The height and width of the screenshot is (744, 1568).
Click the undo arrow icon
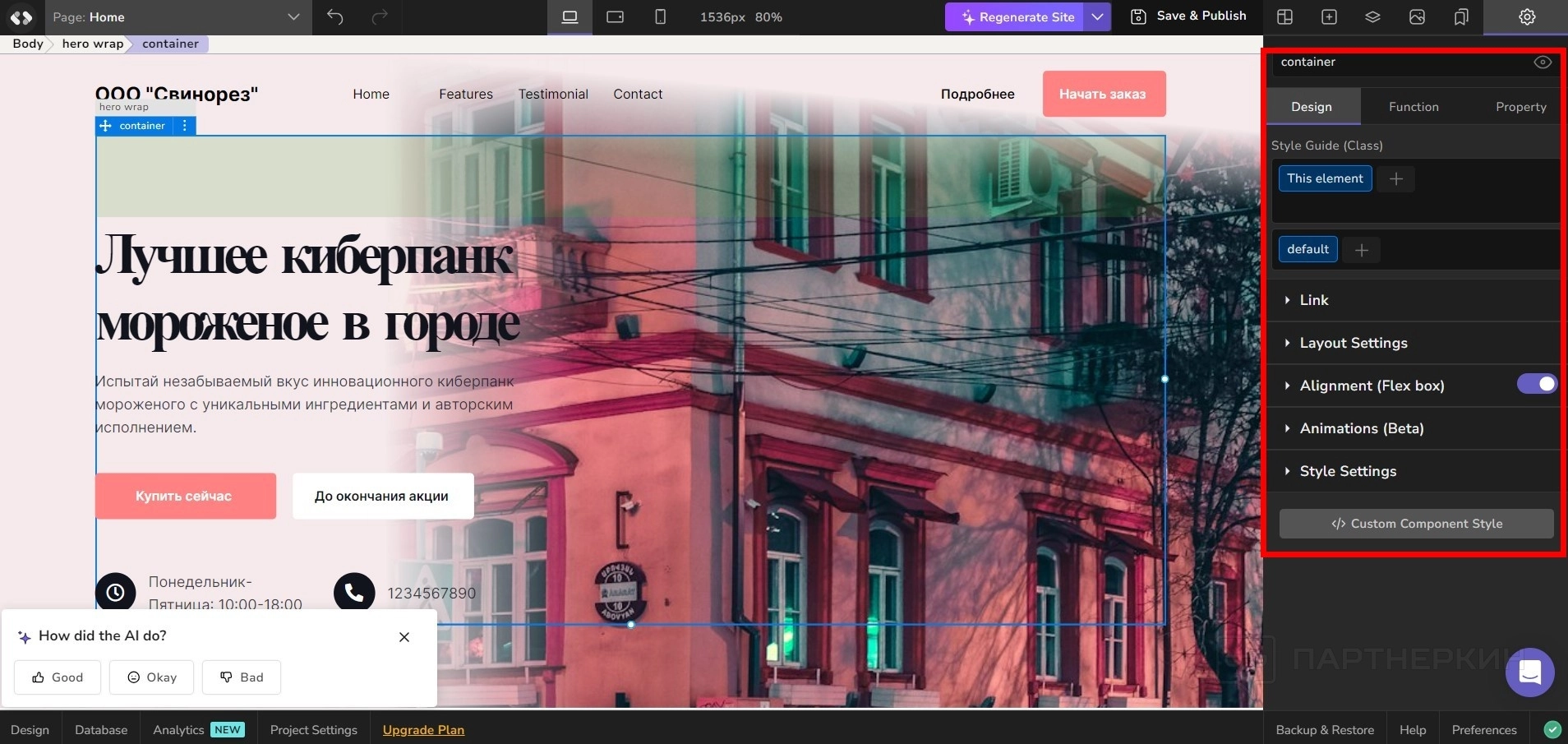(335, 17)
